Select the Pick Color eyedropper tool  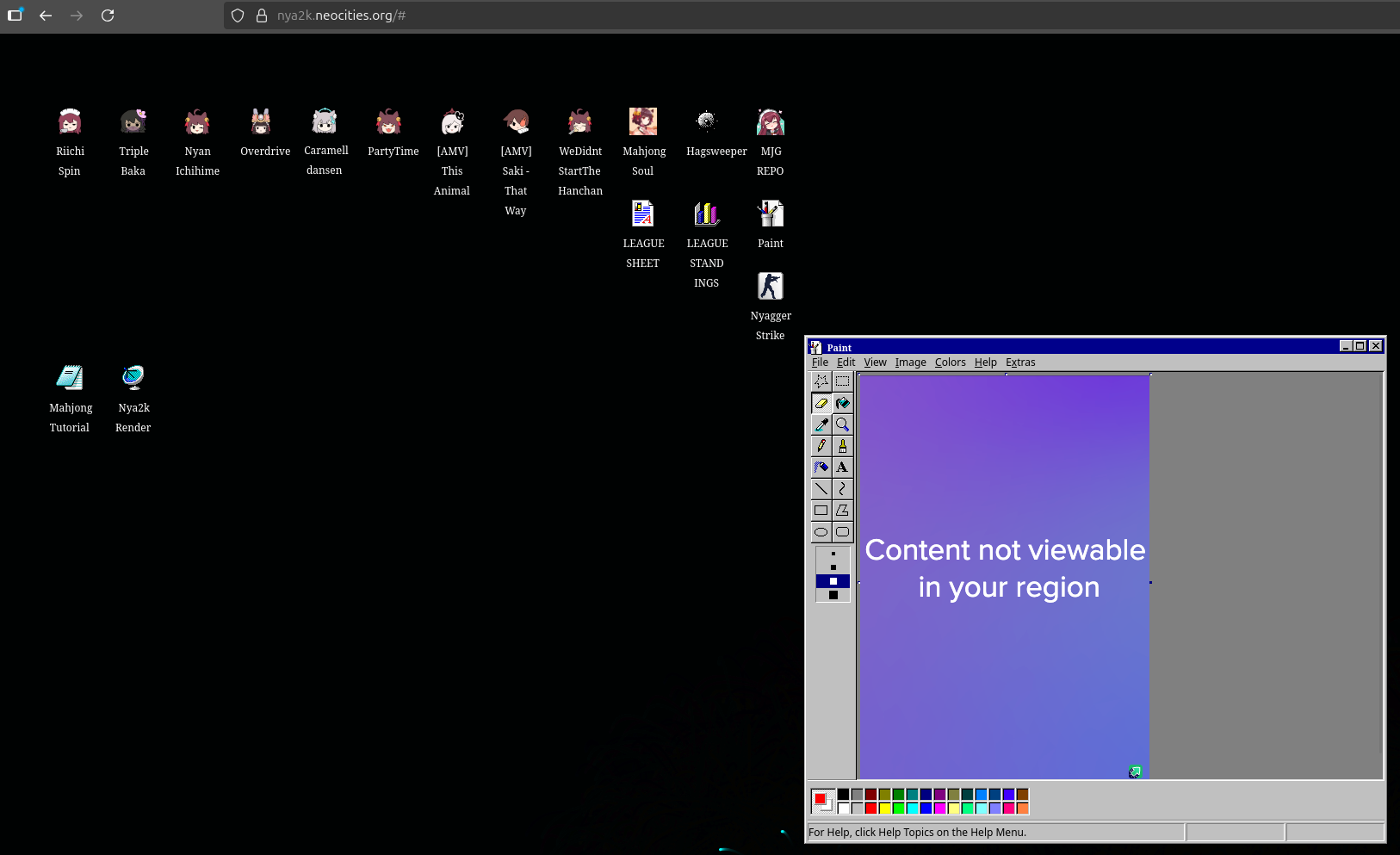821,424
